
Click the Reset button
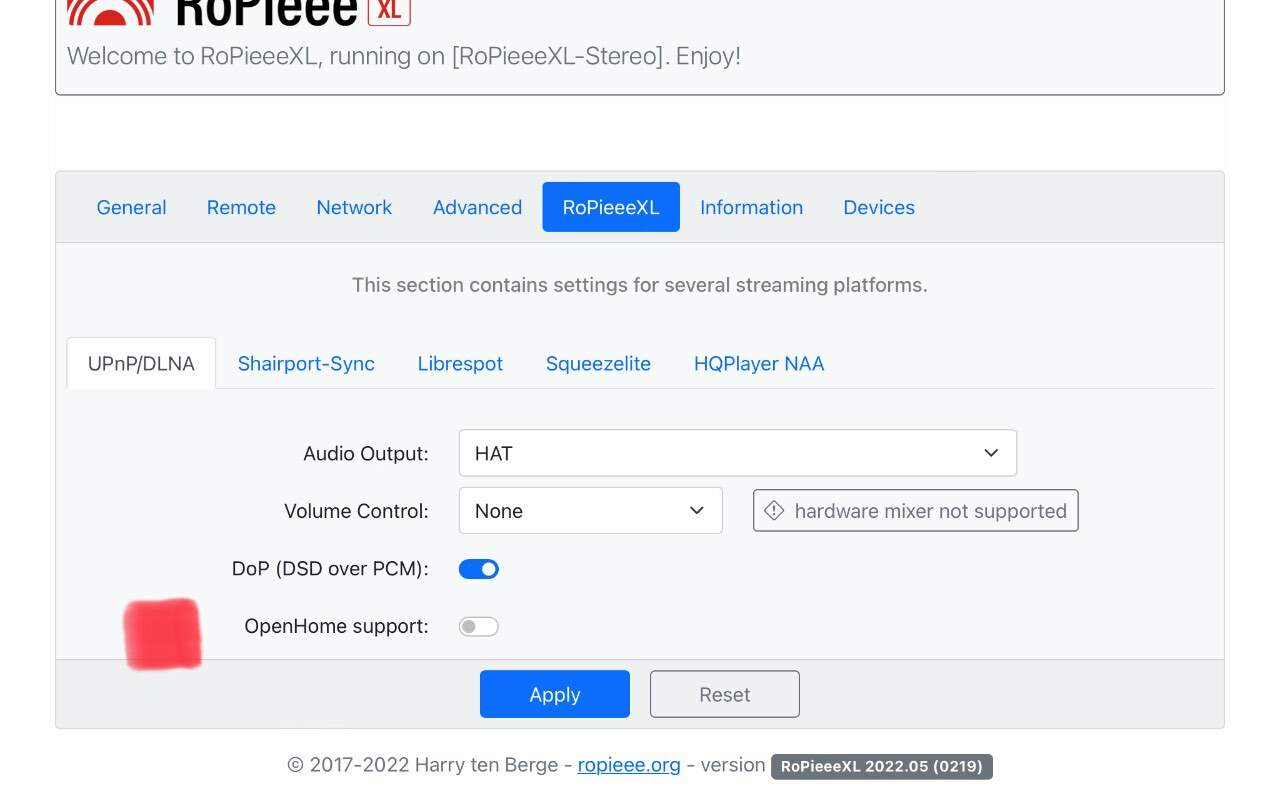pos(725,694)
